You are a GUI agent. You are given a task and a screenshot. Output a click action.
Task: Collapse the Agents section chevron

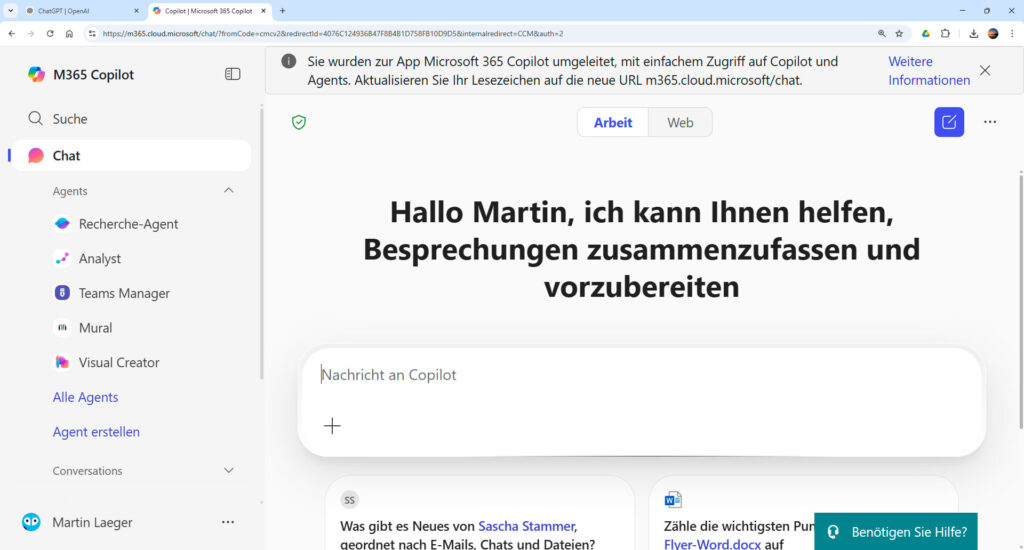(229, 191)
